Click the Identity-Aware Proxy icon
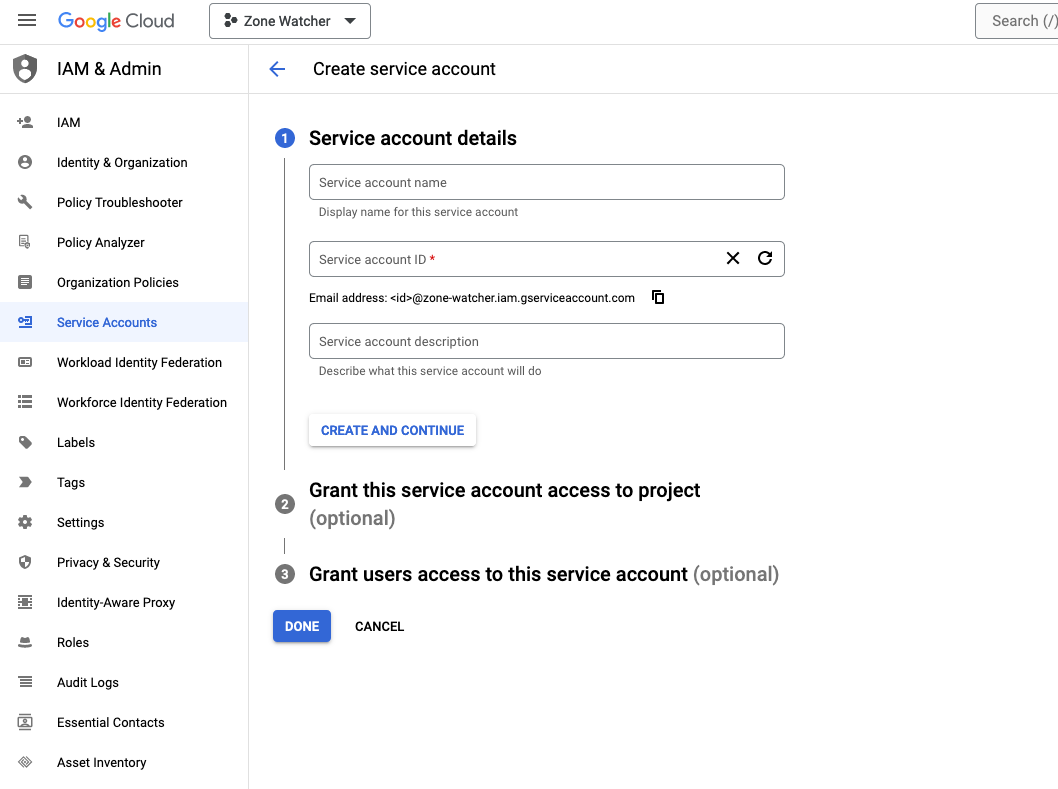Screen dimensions: 1058x789 pyautogui.click(x=25, y=602)
